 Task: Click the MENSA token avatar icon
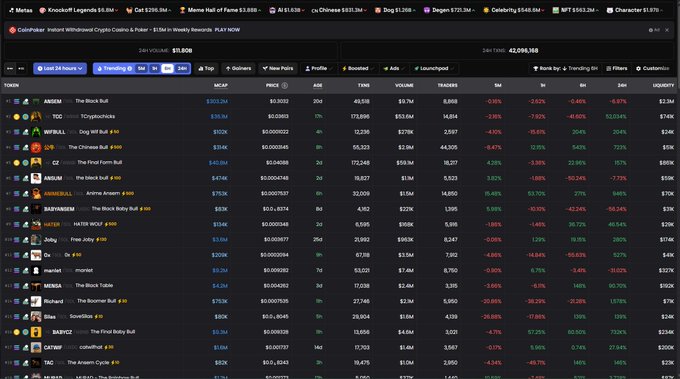[x=36, y=286]
